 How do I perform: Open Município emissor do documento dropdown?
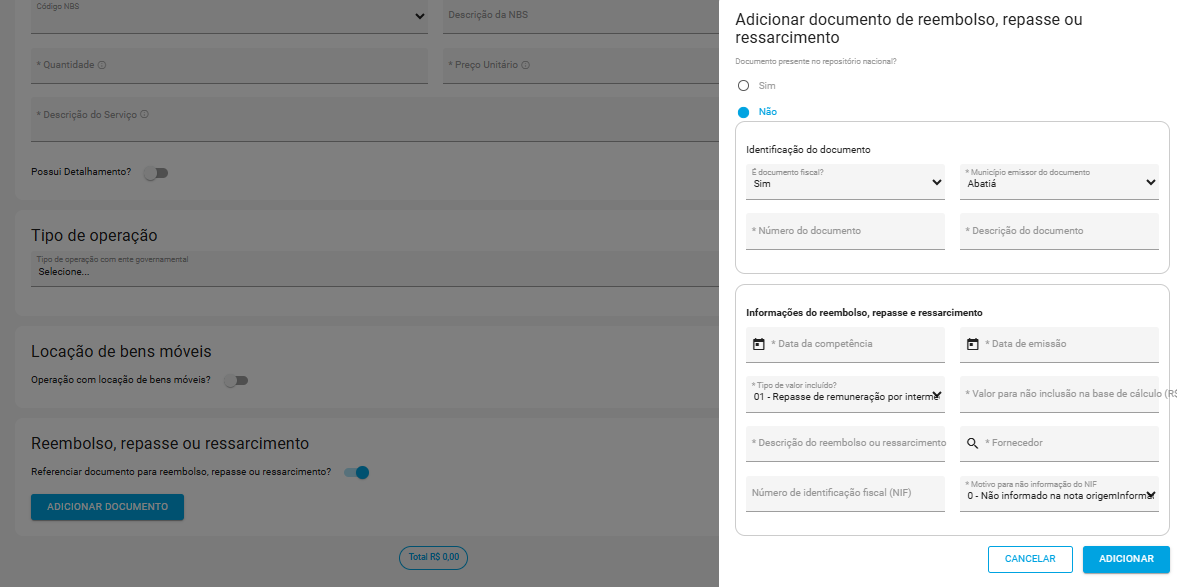pos(1059,182)
